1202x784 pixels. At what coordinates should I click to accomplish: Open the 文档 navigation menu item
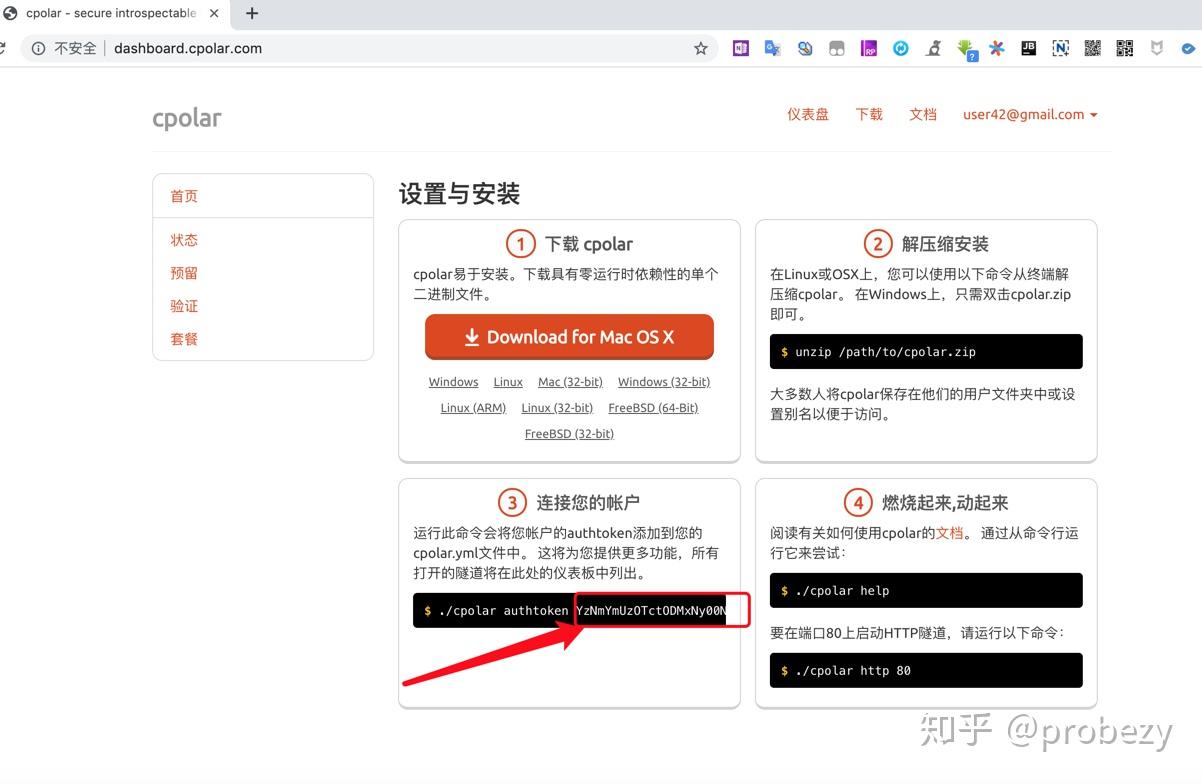[922, 114]
